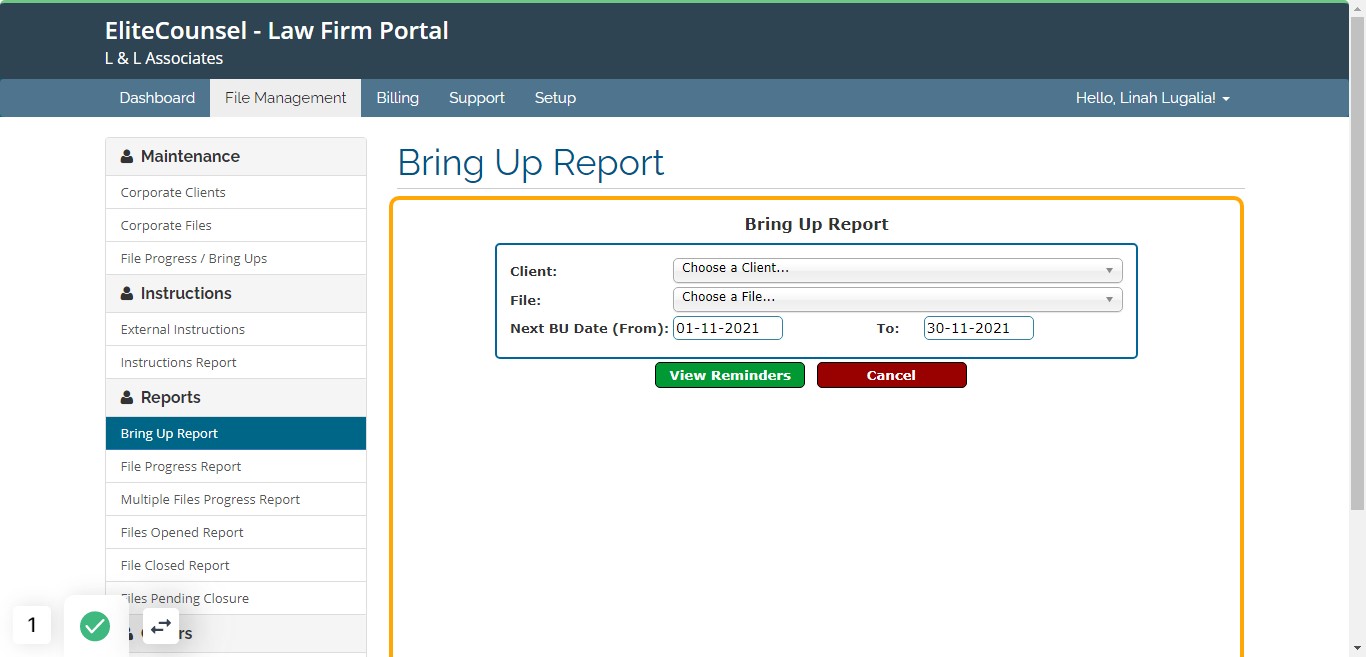Open the Choose a Client dropdown
Image resolution: width=1366 pixels, height=657 pixels.
897,270
